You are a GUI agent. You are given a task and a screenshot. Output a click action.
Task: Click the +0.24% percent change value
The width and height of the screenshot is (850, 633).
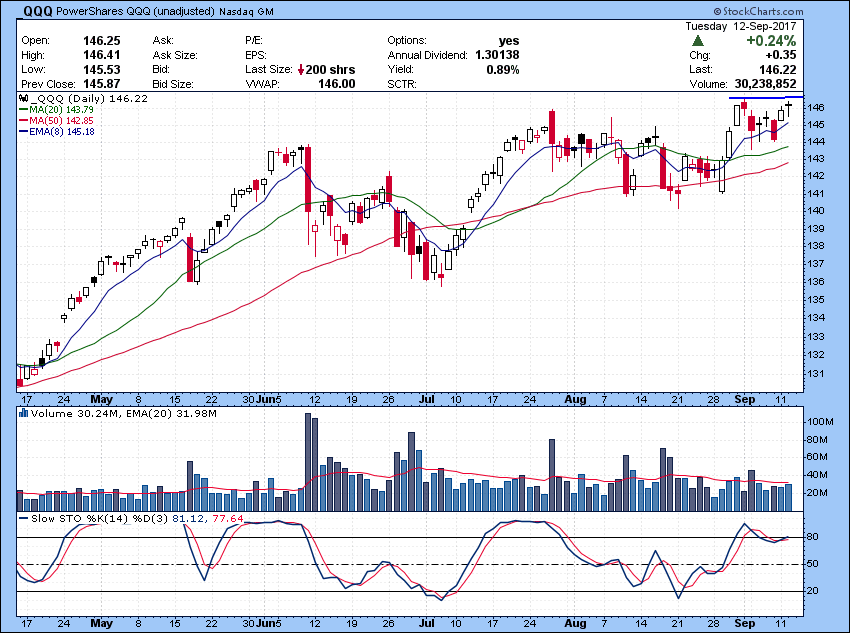coord(771,41)
